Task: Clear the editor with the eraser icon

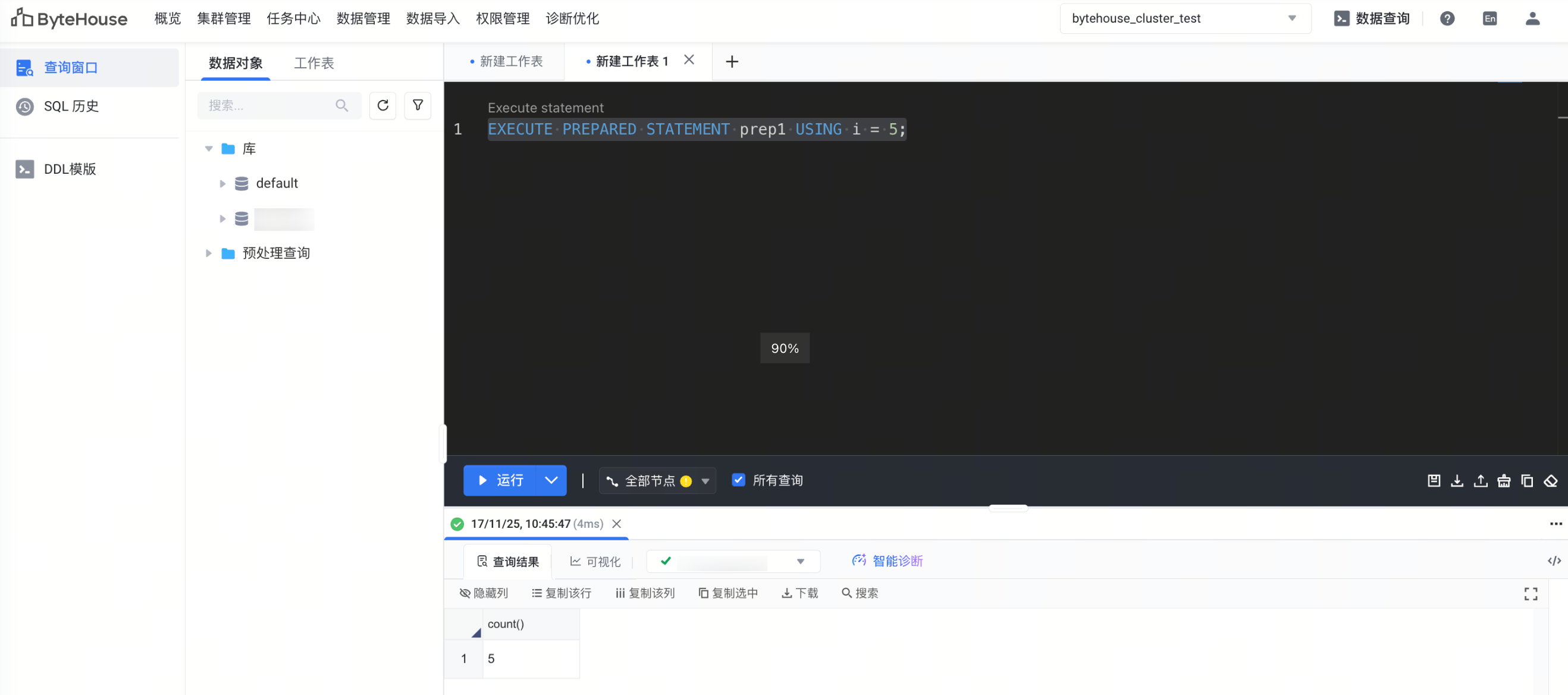Action: tap(1551, 481)
